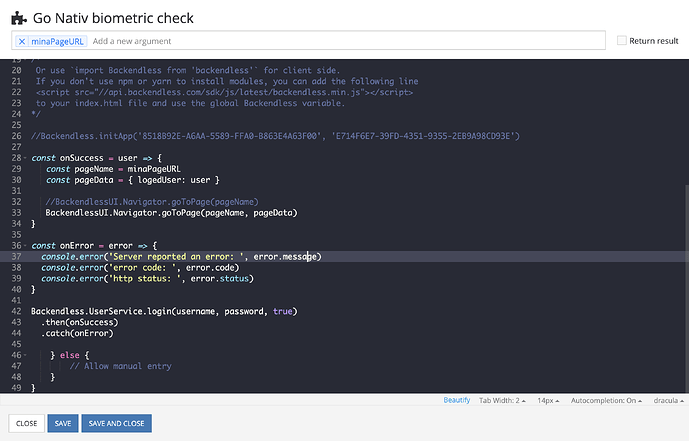Click line number 42 in the gutter
The image size is (689, 441).
click(x=16, y=311)
